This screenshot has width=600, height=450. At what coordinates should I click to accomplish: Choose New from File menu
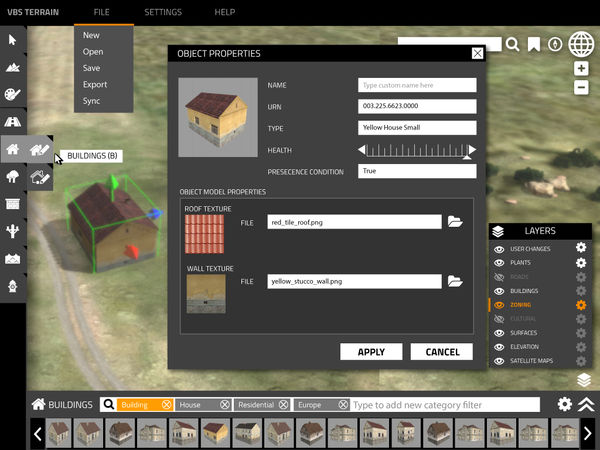click(x=91, y=35)
